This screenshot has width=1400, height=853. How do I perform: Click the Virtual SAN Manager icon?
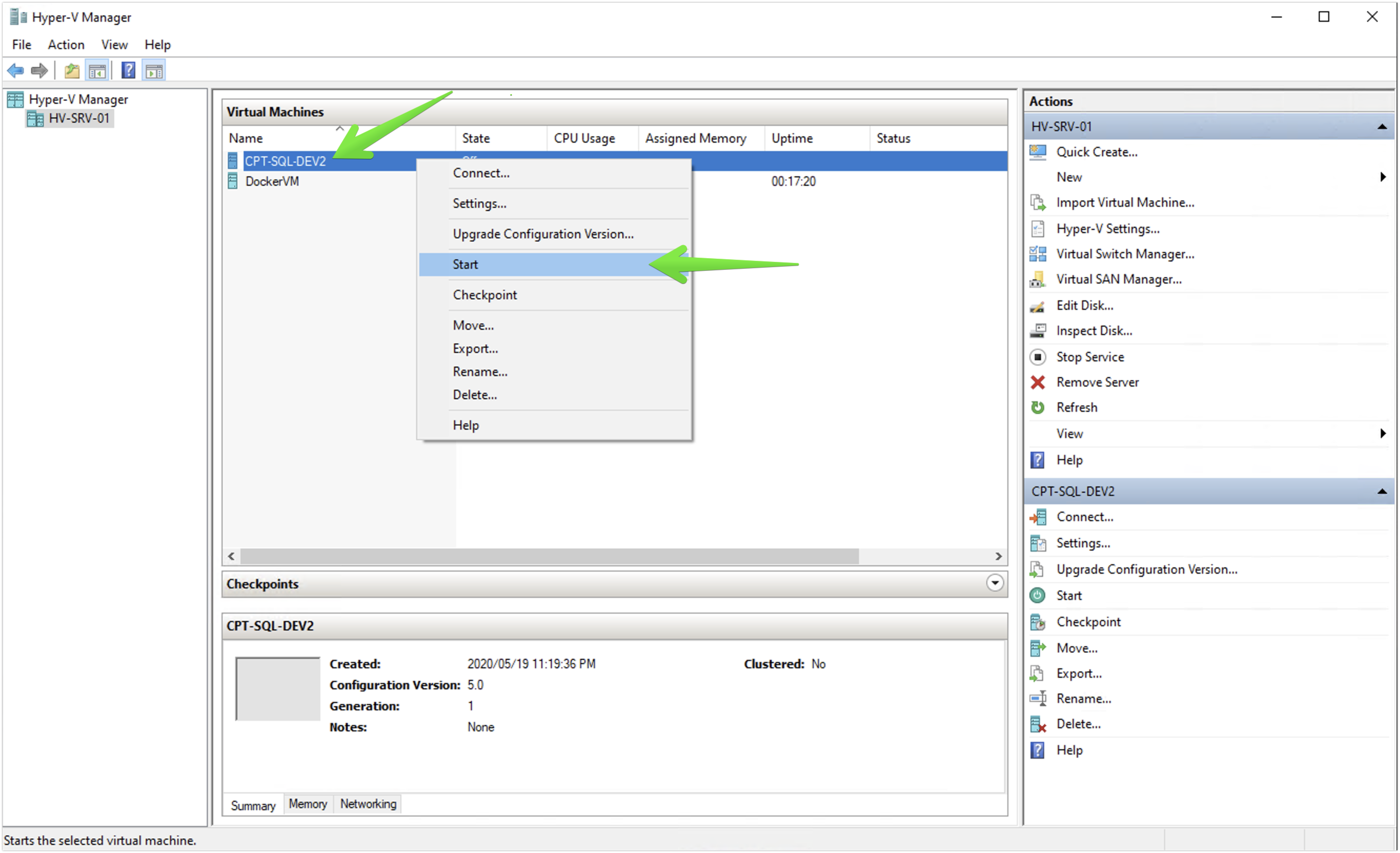[x=1038, y=280]
